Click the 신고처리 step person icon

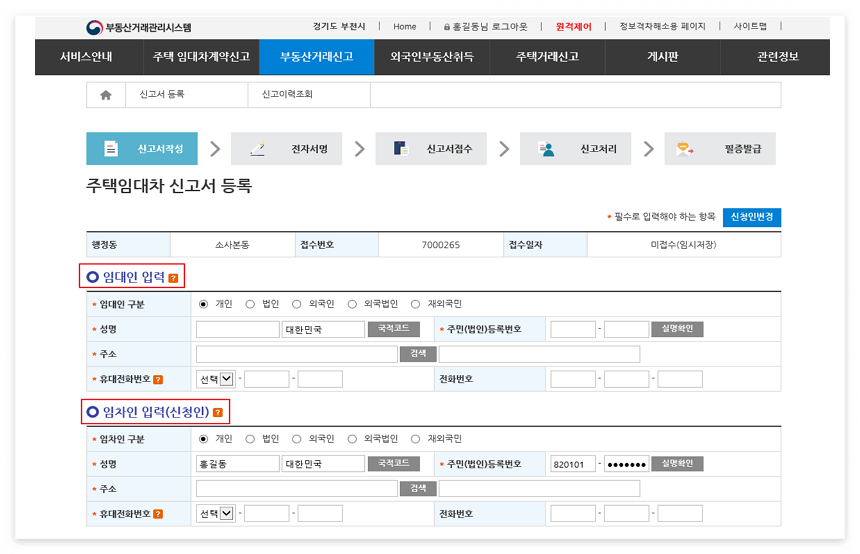(546, 149)
